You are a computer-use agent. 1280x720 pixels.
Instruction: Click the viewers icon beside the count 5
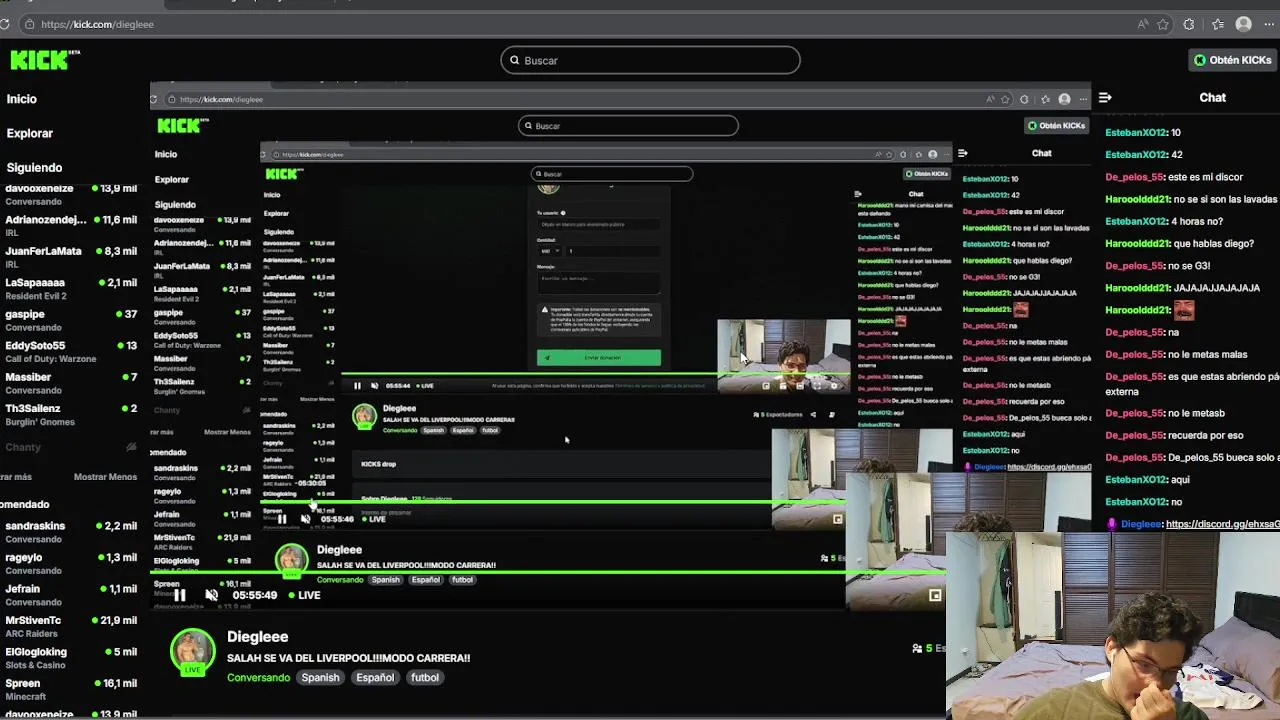[x=917, y=648]
